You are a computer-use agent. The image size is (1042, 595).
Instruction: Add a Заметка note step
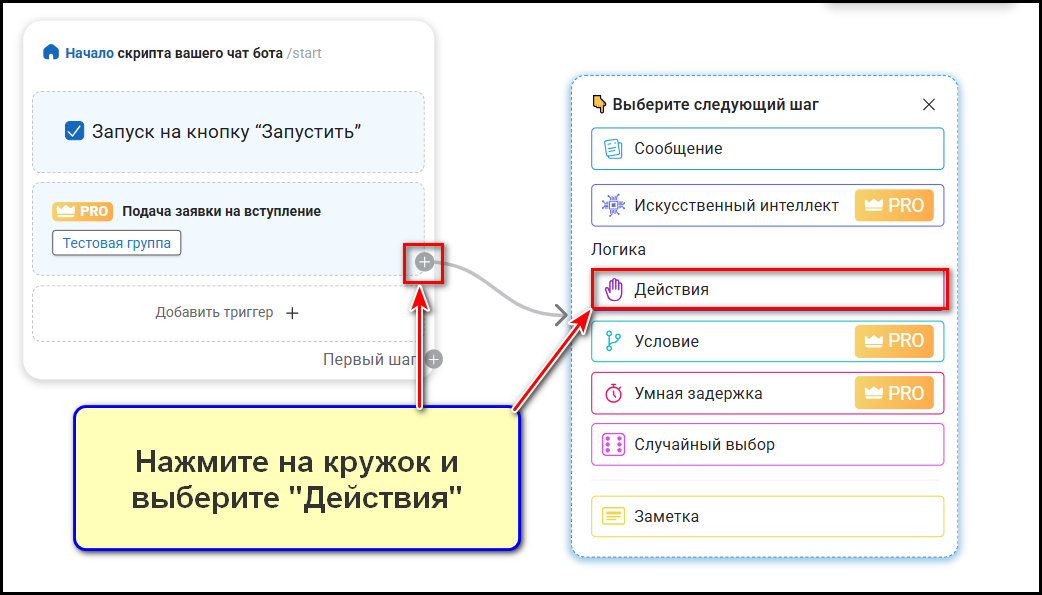coord(768,517)
